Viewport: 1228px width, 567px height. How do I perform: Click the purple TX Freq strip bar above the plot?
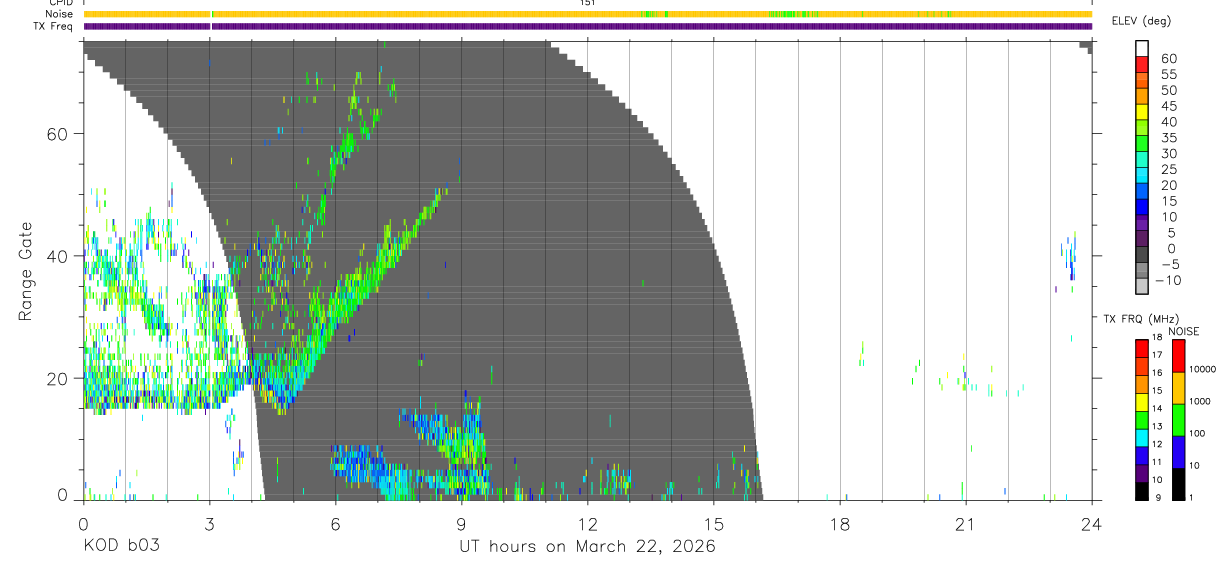pos(587,26)
